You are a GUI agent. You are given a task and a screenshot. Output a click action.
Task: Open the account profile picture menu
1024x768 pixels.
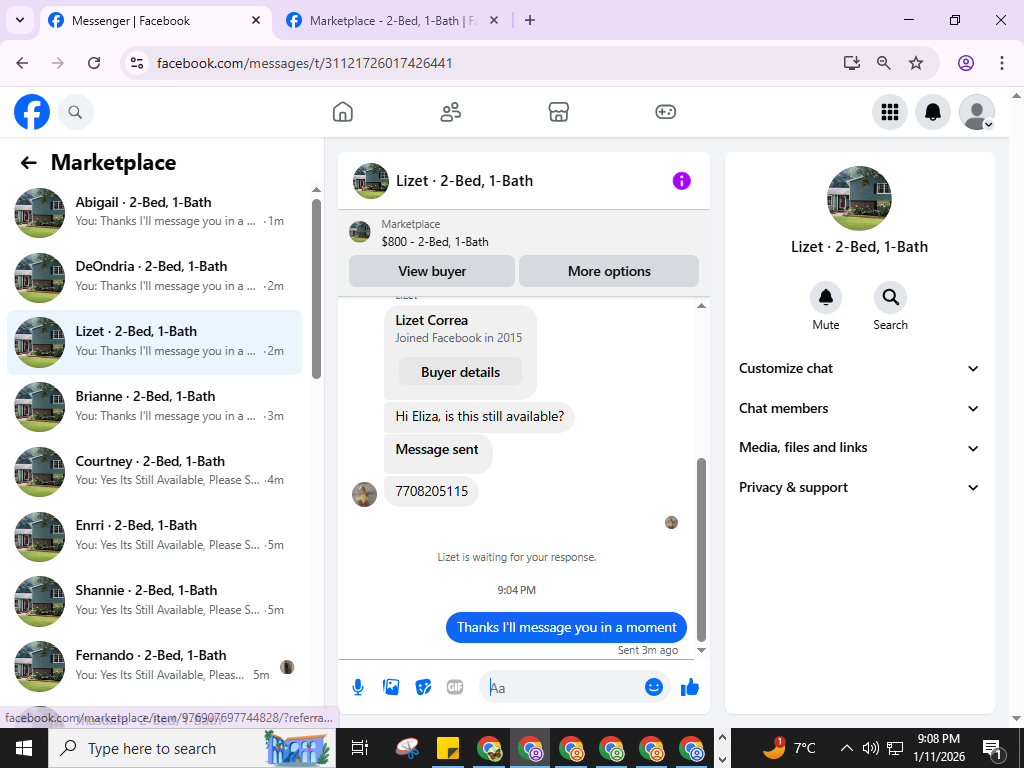[976, 112]
